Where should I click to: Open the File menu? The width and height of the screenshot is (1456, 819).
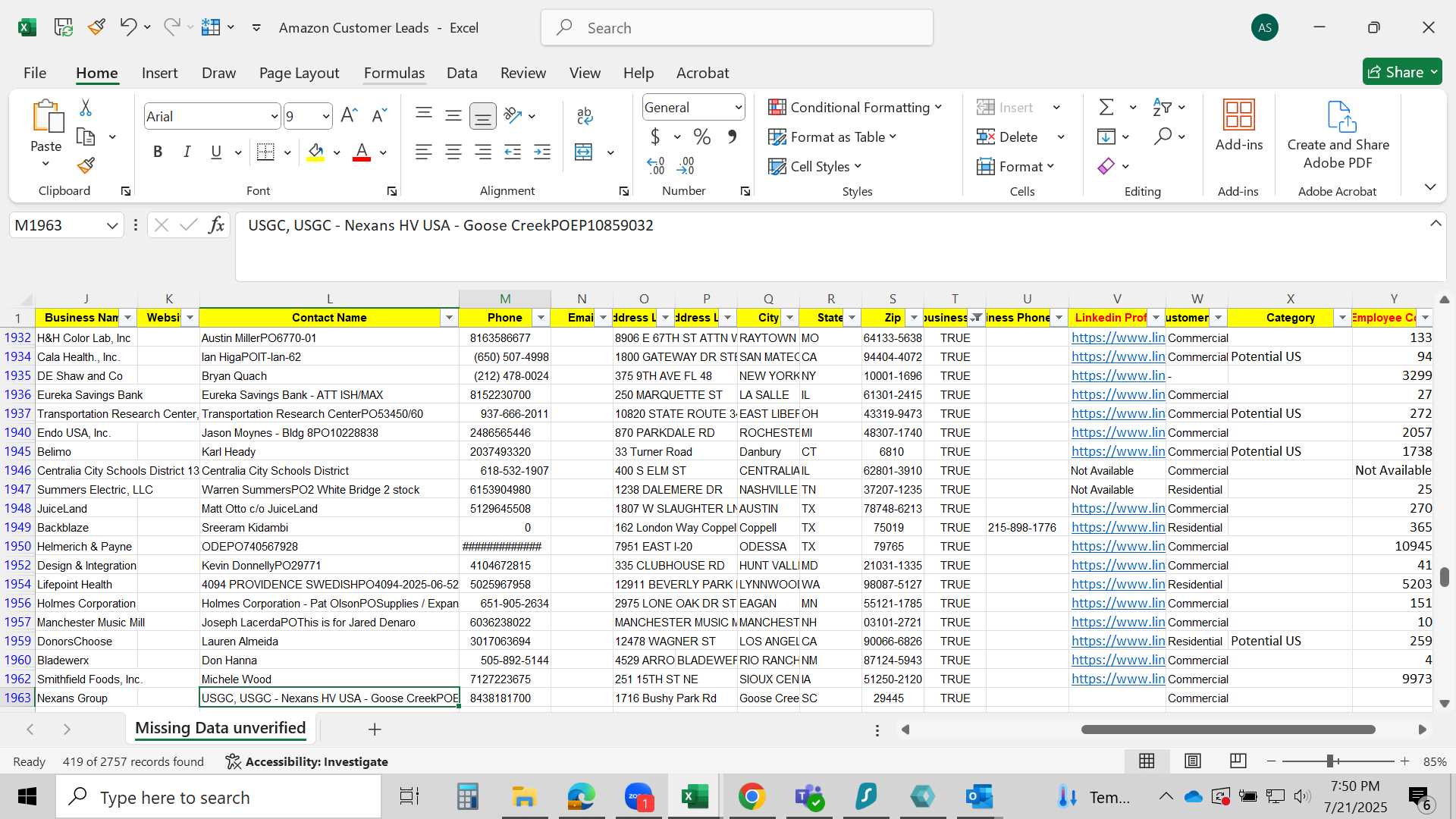(35, 73)
